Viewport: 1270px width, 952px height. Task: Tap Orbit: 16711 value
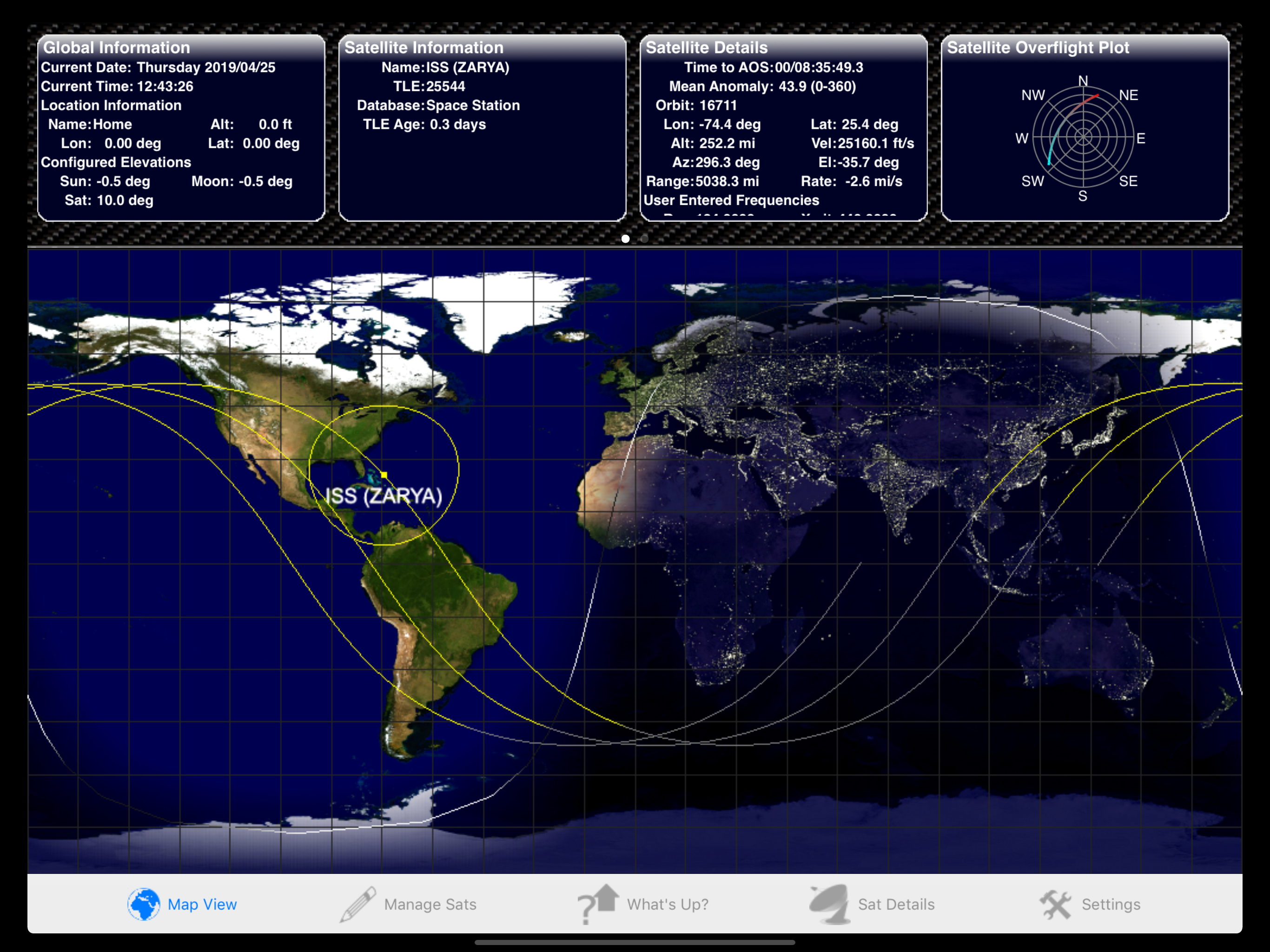696,105
